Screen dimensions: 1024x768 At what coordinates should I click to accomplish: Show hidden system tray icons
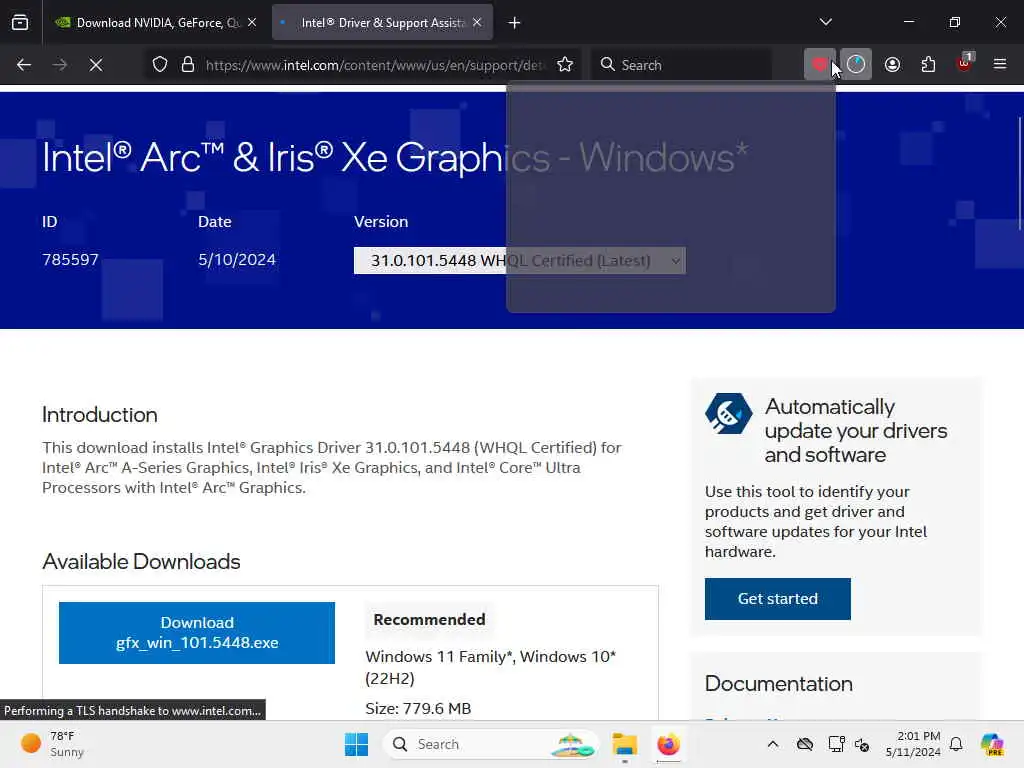(773, 744)
